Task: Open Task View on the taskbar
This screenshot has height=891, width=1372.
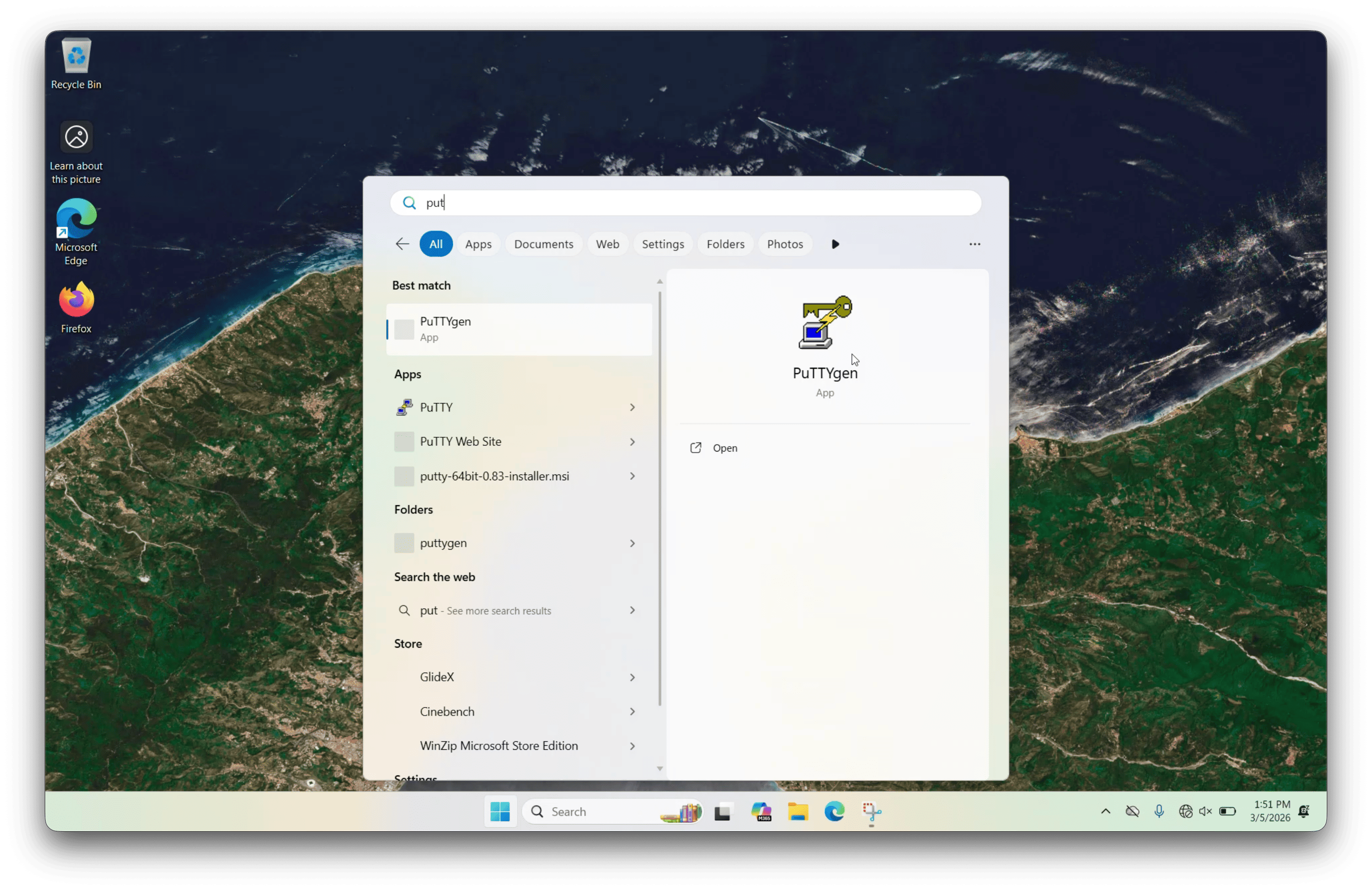Action: 722,812
